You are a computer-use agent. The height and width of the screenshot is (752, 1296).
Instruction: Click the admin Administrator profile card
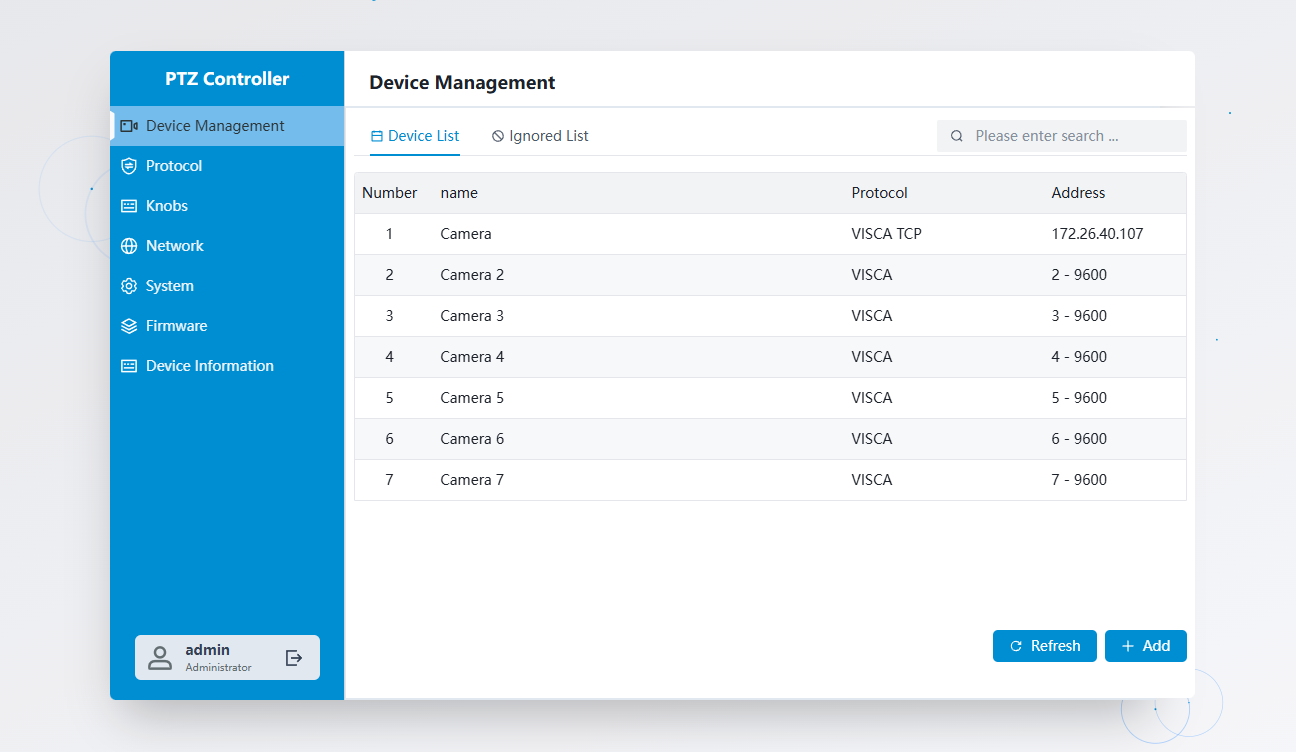click(x=227, y=658)
